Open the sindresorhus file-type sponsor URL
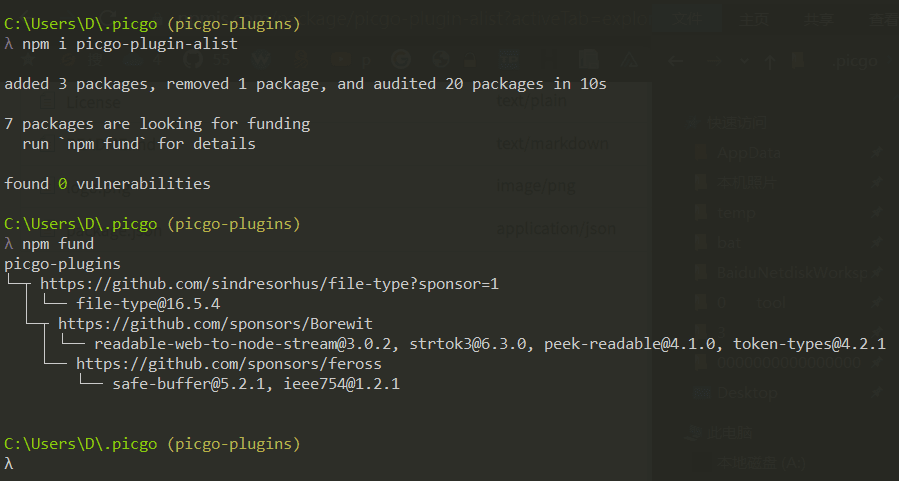This screenshot has width=899, height=481. coord(269,284)
